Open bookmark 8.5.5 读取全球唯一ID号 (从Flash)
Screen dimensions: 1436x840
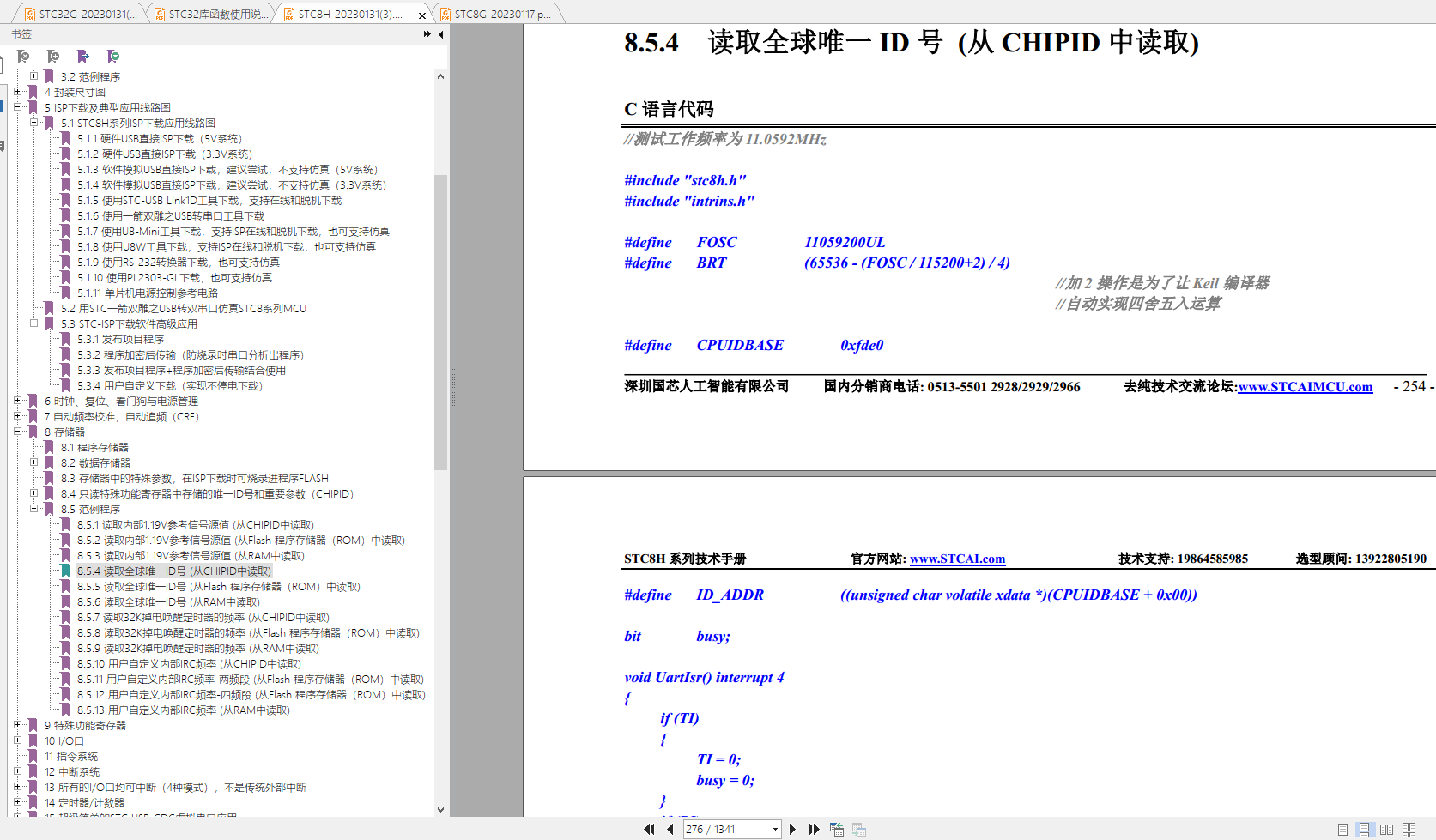(218, 587)
